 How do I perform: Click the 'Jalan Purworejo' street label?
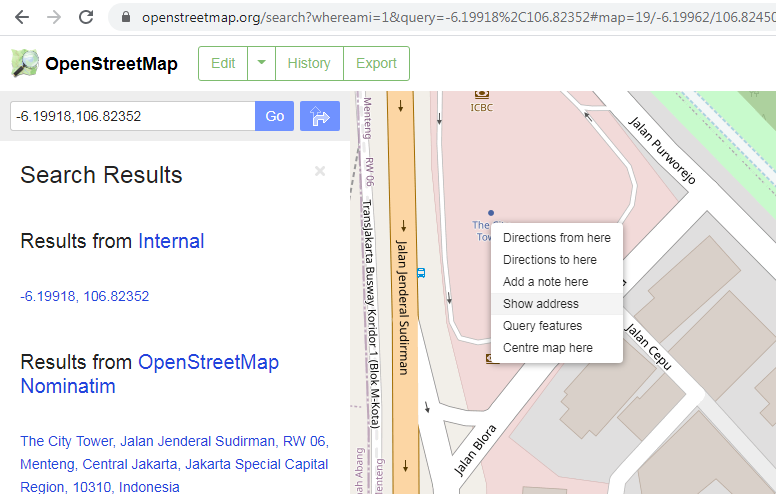click(662, 150)
